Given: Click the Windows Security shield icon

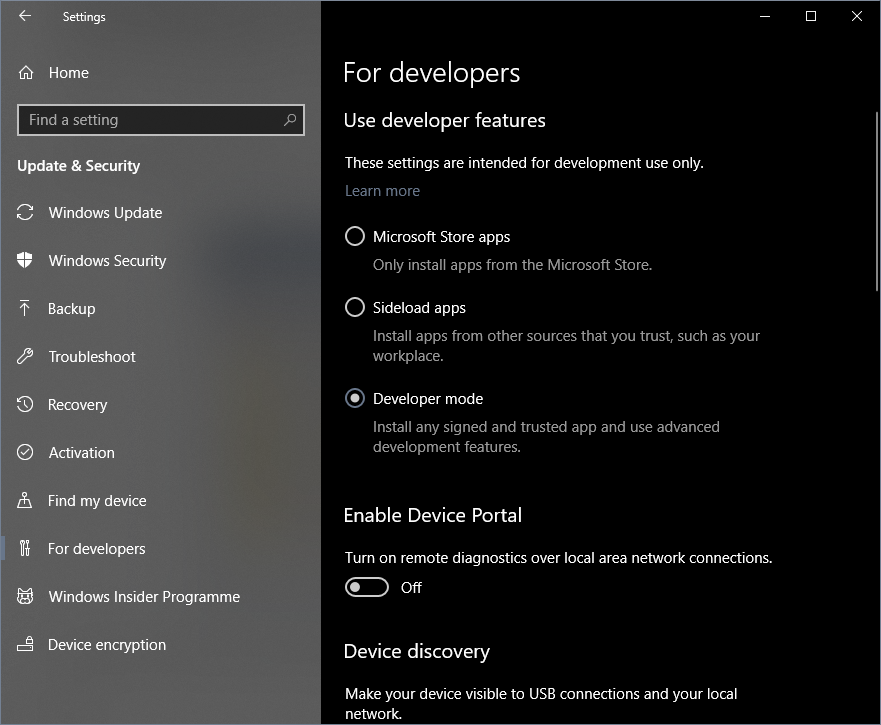Looking at the screenshot, I should [26, 261].
